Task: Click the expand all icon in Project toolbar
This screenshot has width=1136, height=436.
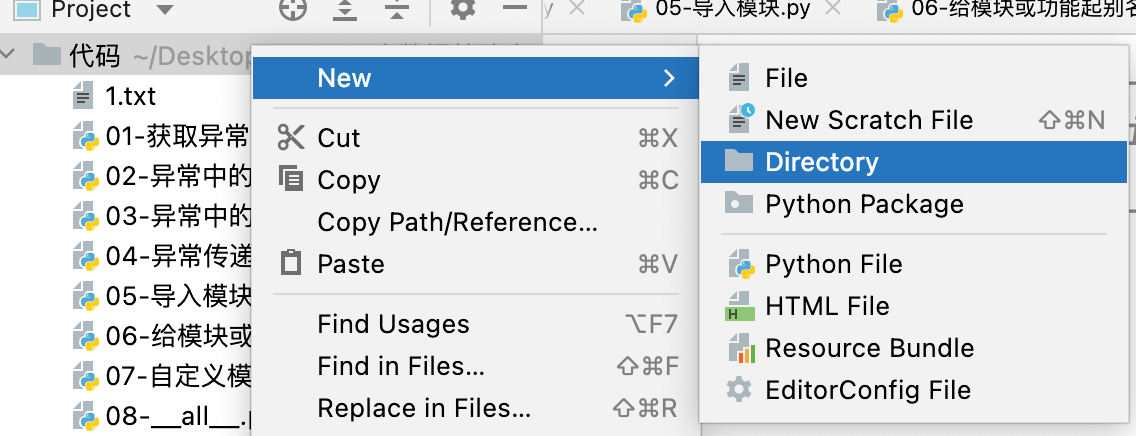Action: pos(344,10)
